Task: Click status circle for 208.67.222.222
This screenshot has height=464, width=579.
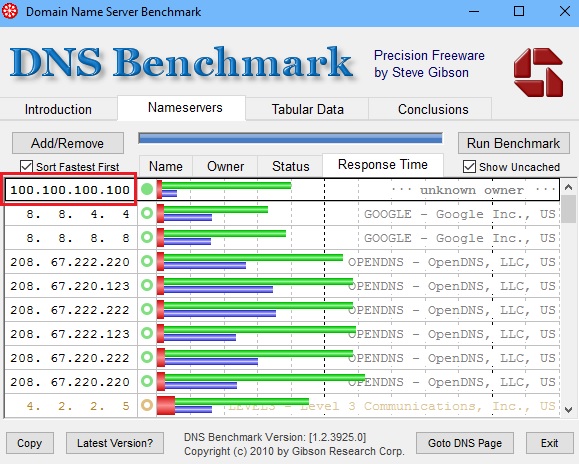Action: tap(147, 309)
